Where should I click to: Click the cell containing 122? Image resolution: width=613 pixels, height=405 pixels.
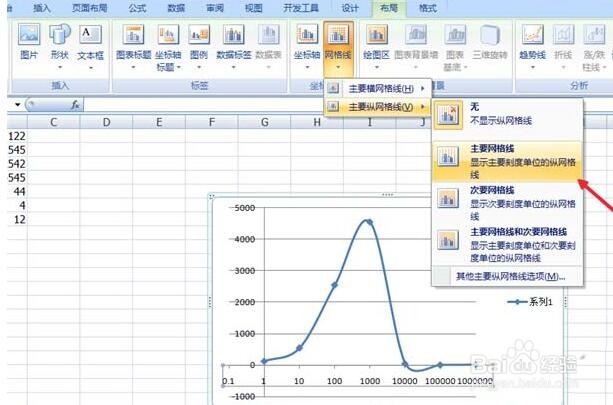[17, 136]
